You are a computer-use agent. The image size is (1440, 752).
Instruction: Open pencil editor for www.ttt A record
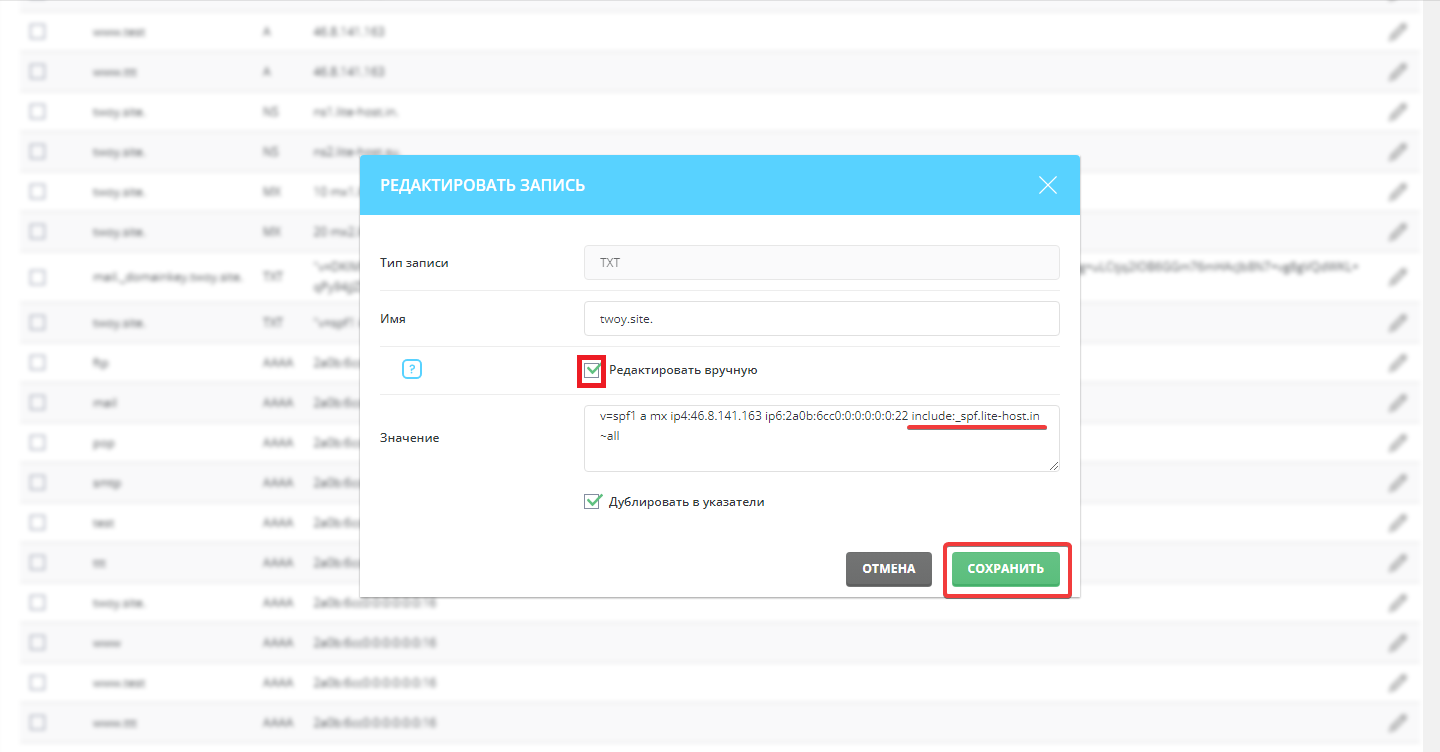pos(1398,72)
